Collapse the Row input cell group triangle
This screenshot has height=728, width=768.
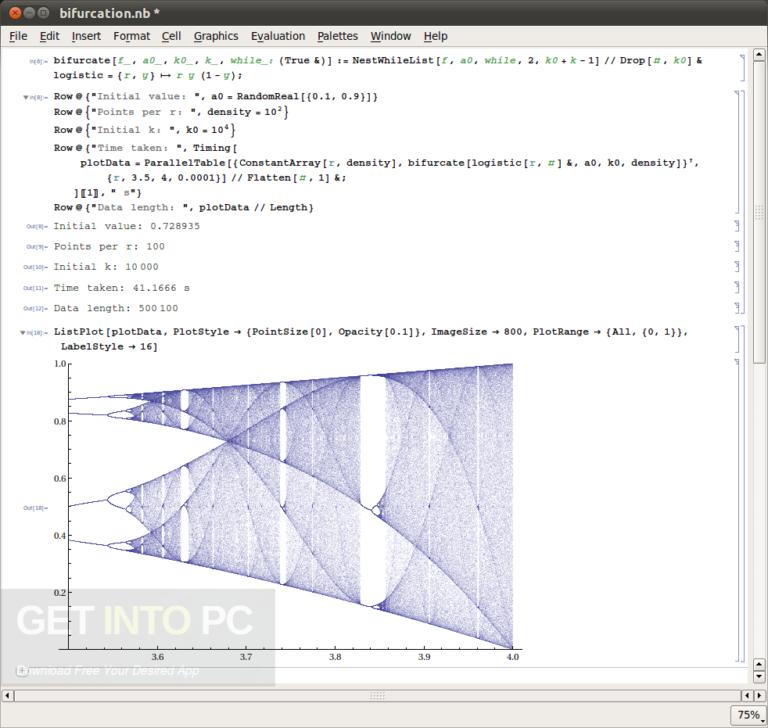tap(25, 97)
